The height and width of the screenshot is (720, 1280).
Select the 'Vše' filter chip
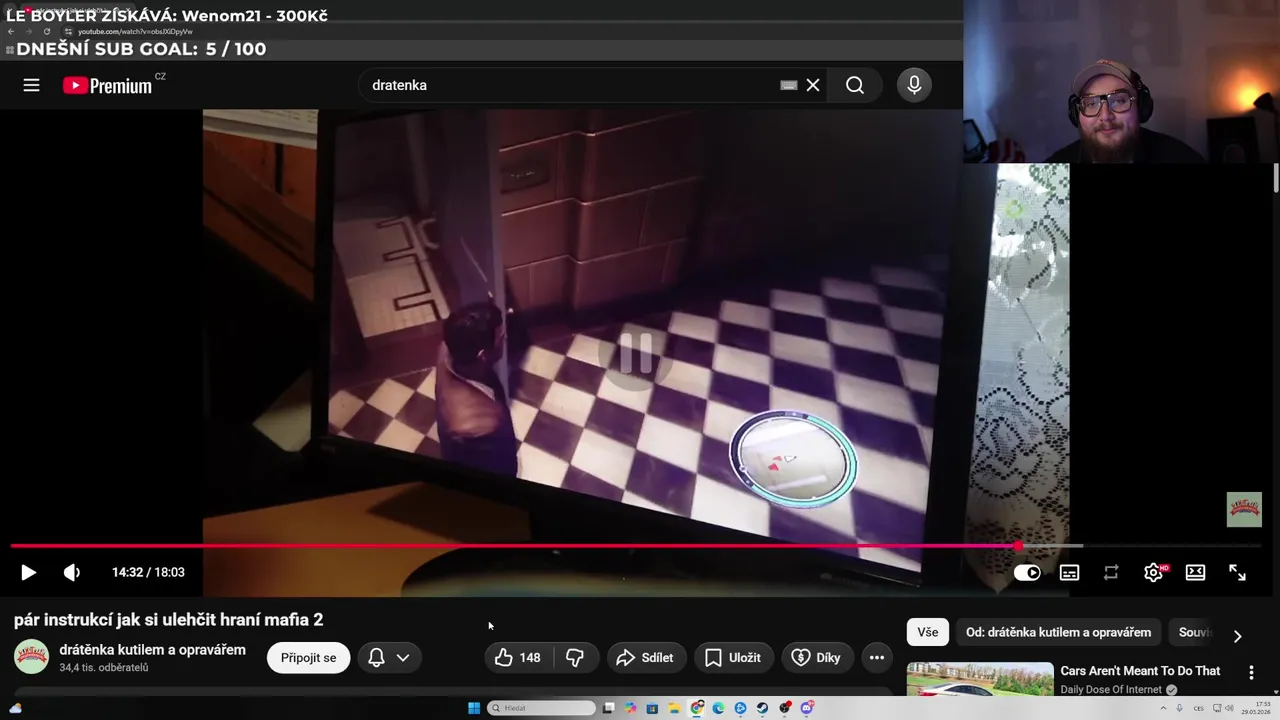pyautogui.click(x=928, y=632)
